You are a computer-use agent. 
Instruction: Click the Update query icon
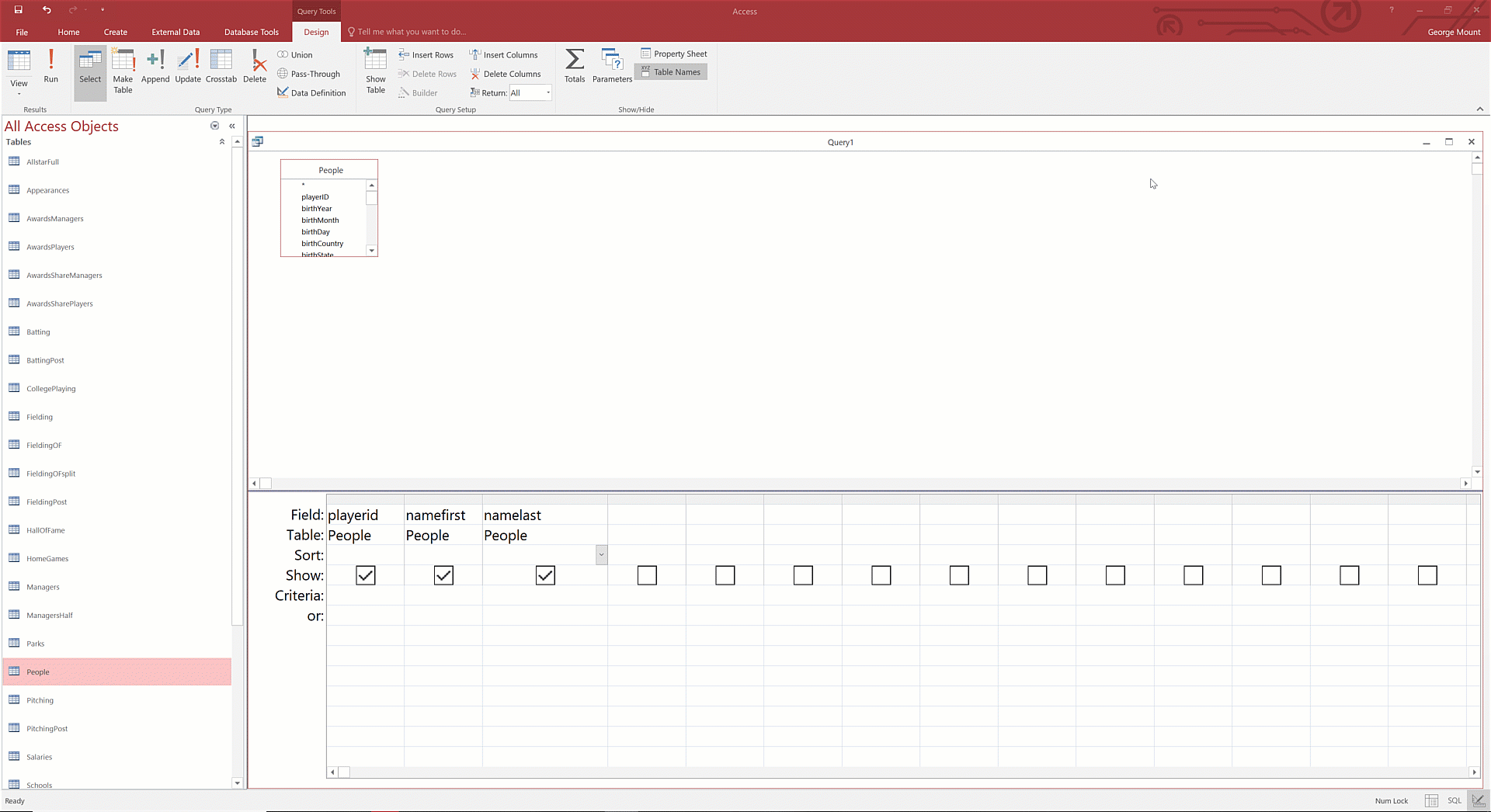point(188,65)
